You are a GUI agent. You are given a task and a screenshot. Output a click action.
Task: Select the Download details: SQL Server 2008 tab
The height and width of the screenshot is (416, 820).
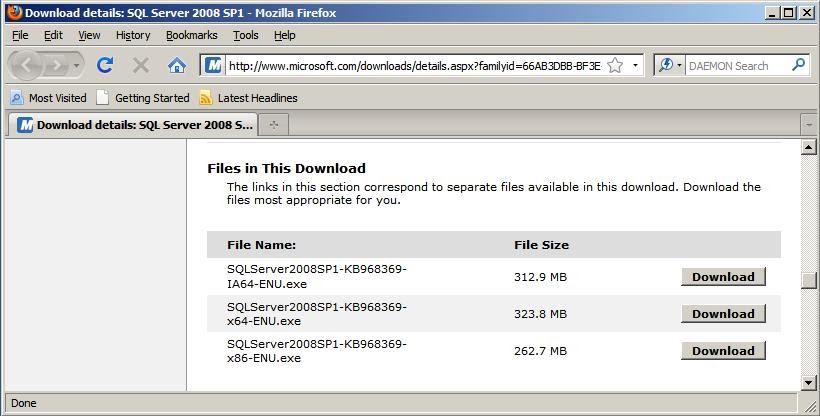click(133, 125)
